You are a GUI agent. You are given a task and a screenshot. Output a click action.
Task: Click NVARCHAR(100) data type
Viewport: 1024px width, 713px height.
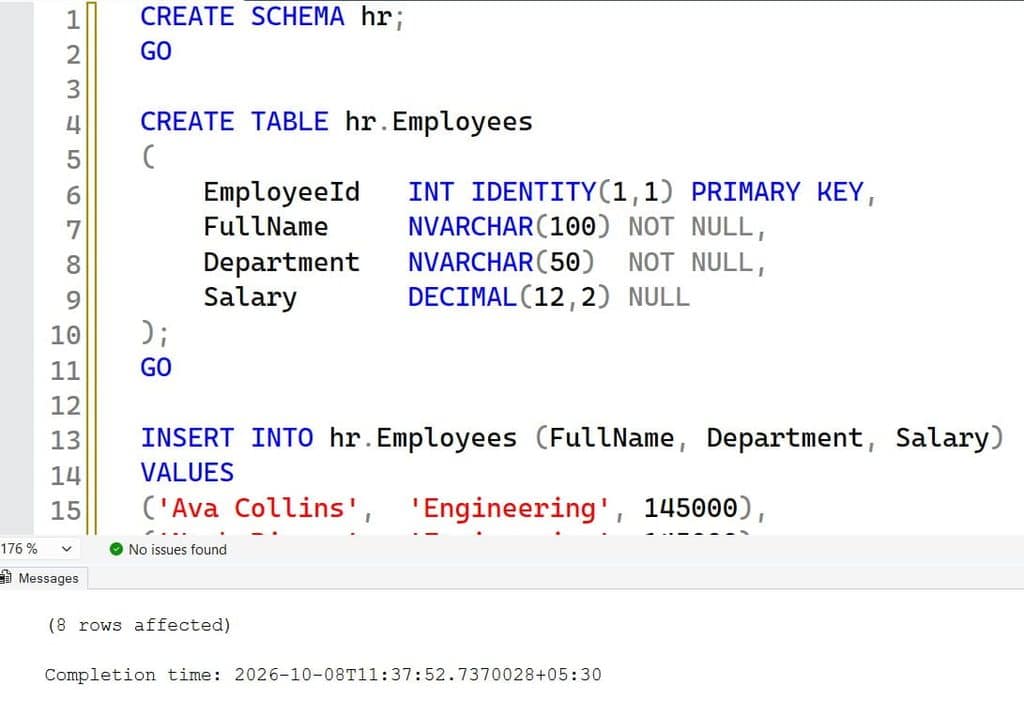click(509, 227)
